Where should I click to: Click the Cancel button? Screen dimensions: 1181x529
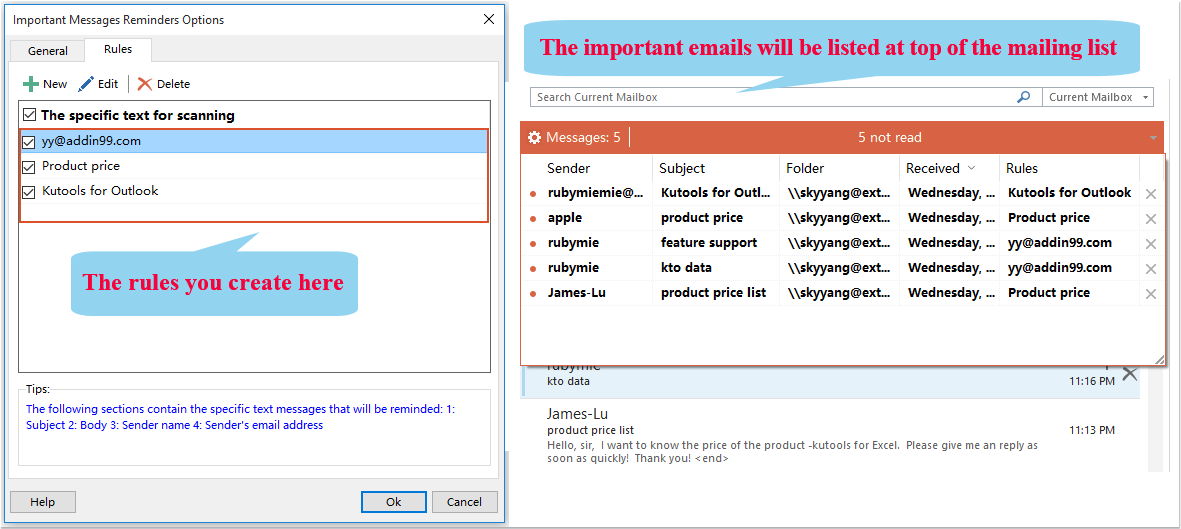click(x=464, y=502)
